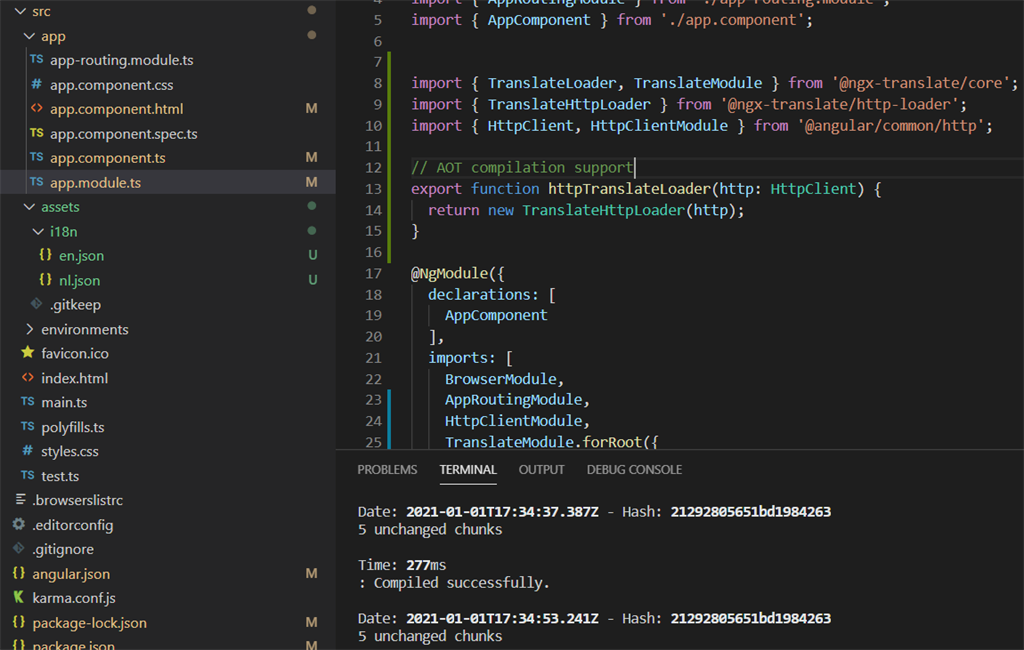The width and height of the screenshot is (1024, 650).
Task: Collapse the i18n folder
Action: [39, 231]
